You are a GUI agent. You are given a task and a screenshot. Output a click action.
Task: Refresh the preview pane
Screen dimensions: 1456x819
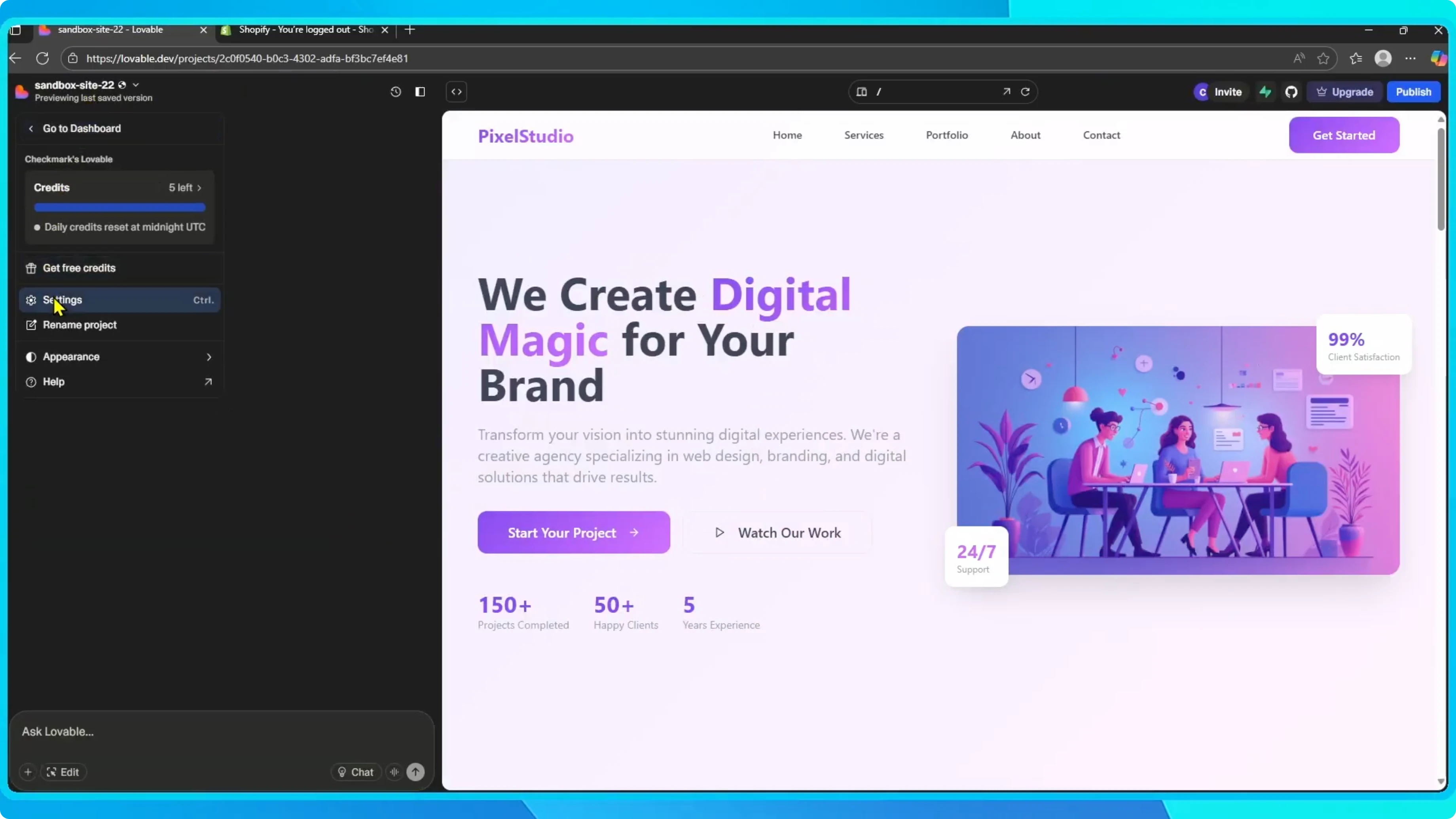tap(1025, 91)
